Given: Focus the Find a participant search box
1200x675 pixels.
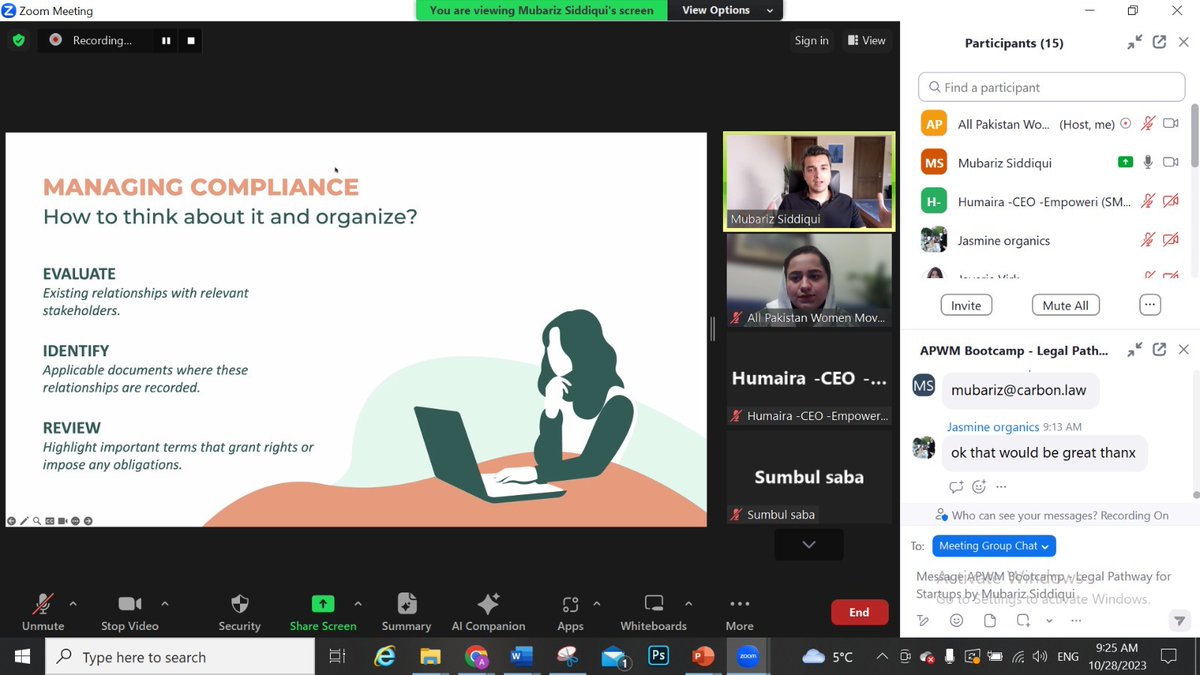Looking at the screenshot, I should point(1052,87).
